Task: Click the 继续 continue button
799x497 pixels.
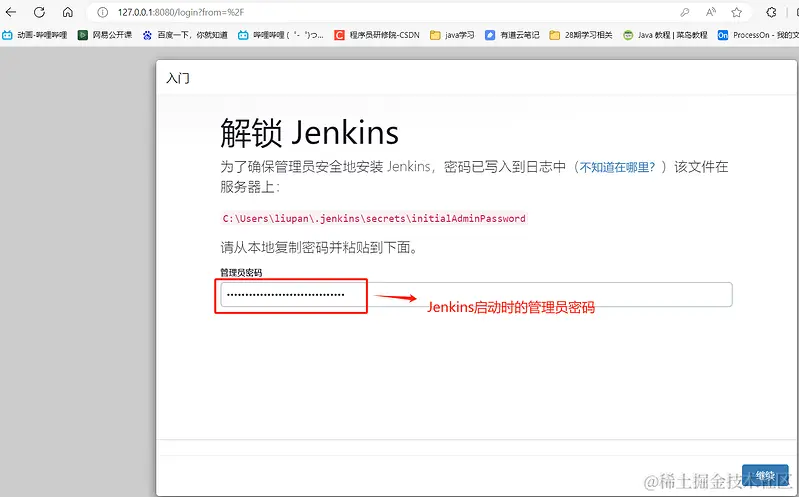Action: (x=765, y=476)
